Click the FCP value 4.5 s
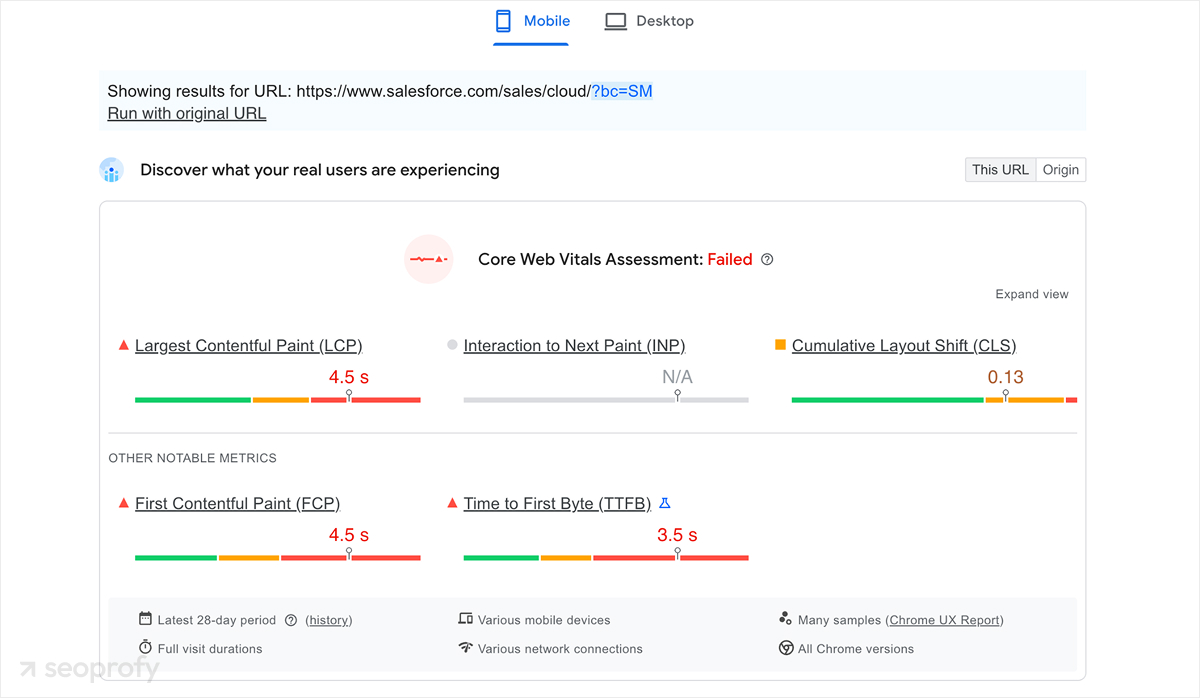 [x=349, y=535]
